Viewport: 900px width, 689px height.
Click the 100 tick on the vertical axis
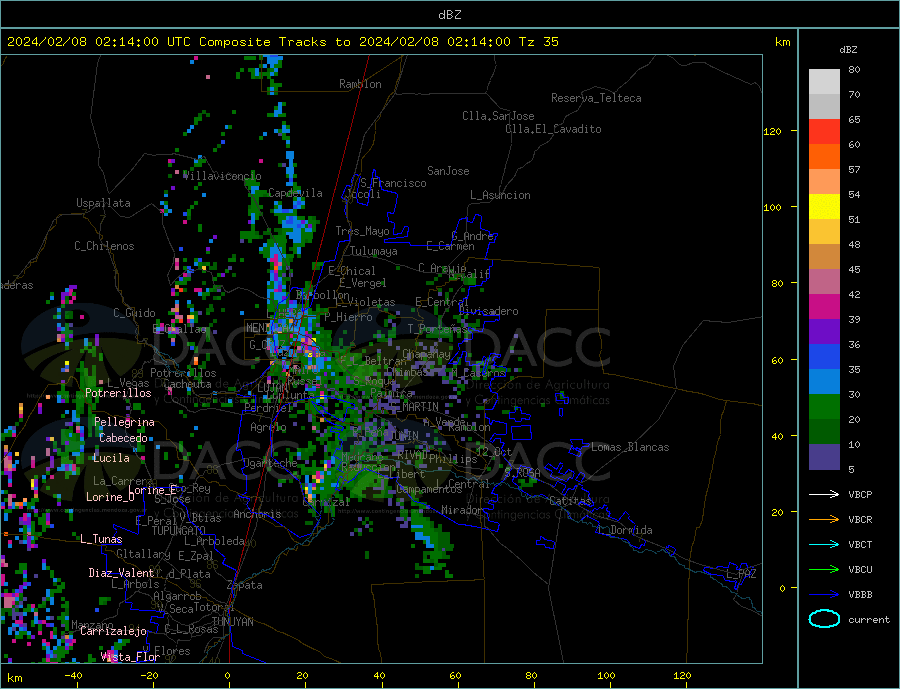pyautogui.click(x=773, y=207)
